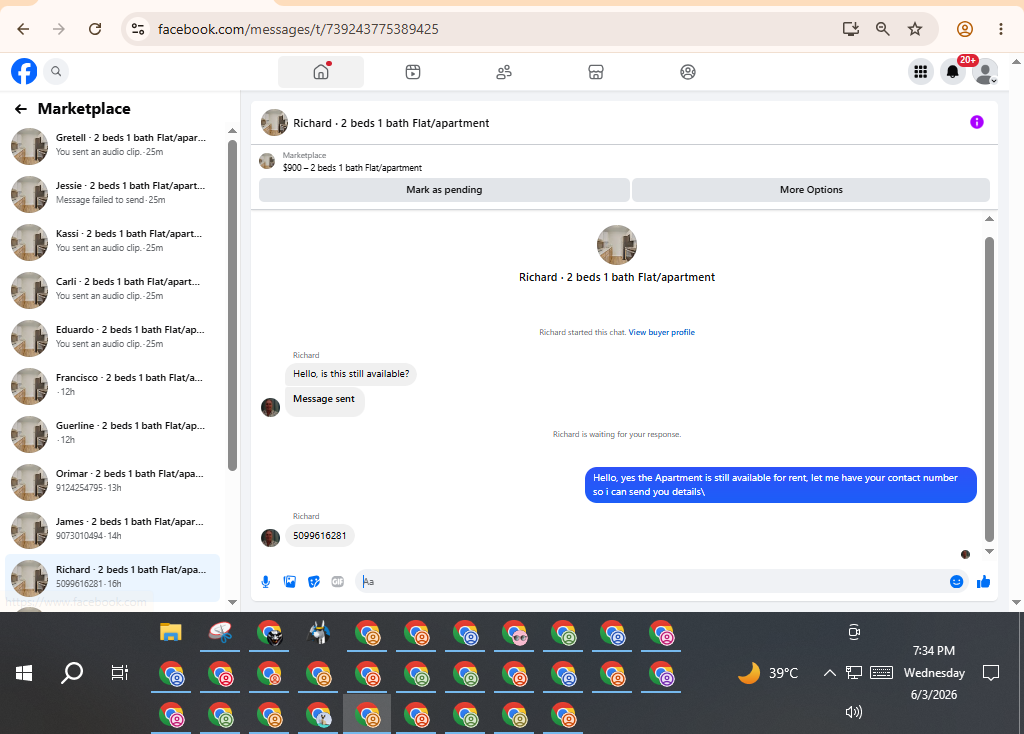Open File Explorer from taskbar
The image size is (1024, 734).
click(x=170, y=632)
